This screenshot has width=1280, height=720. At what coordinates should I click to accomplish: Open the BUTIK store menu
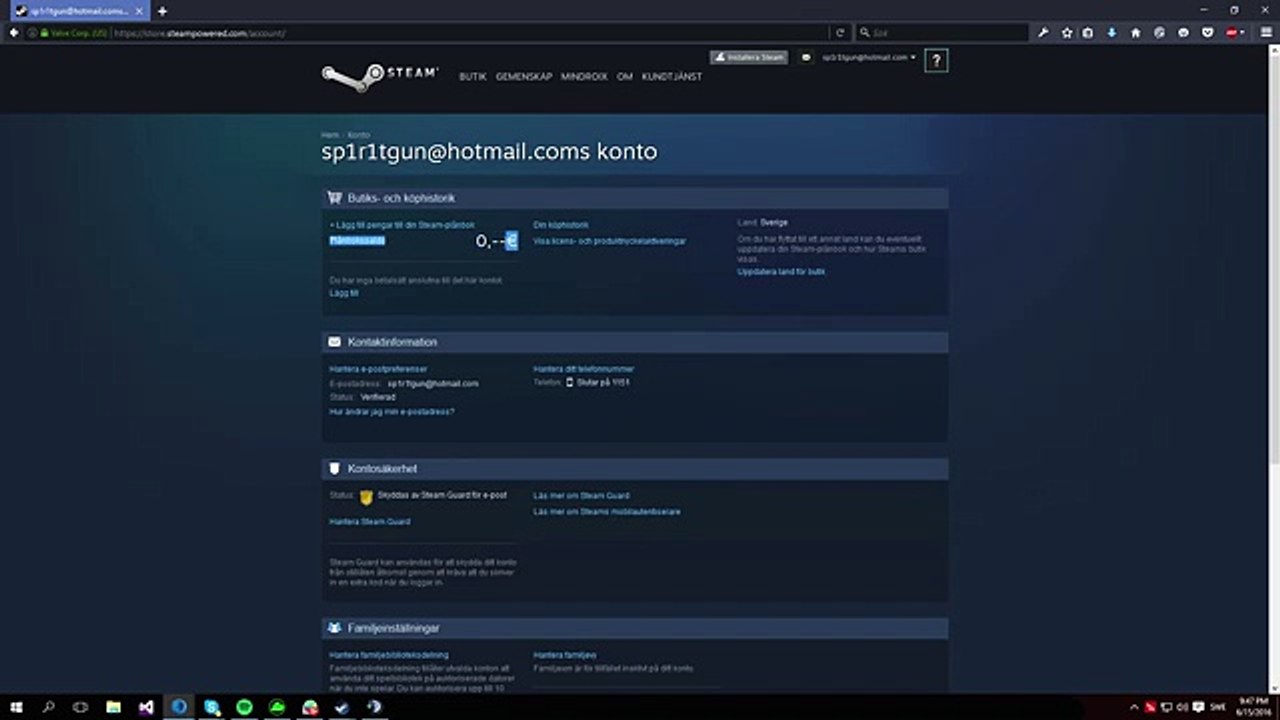473,77
